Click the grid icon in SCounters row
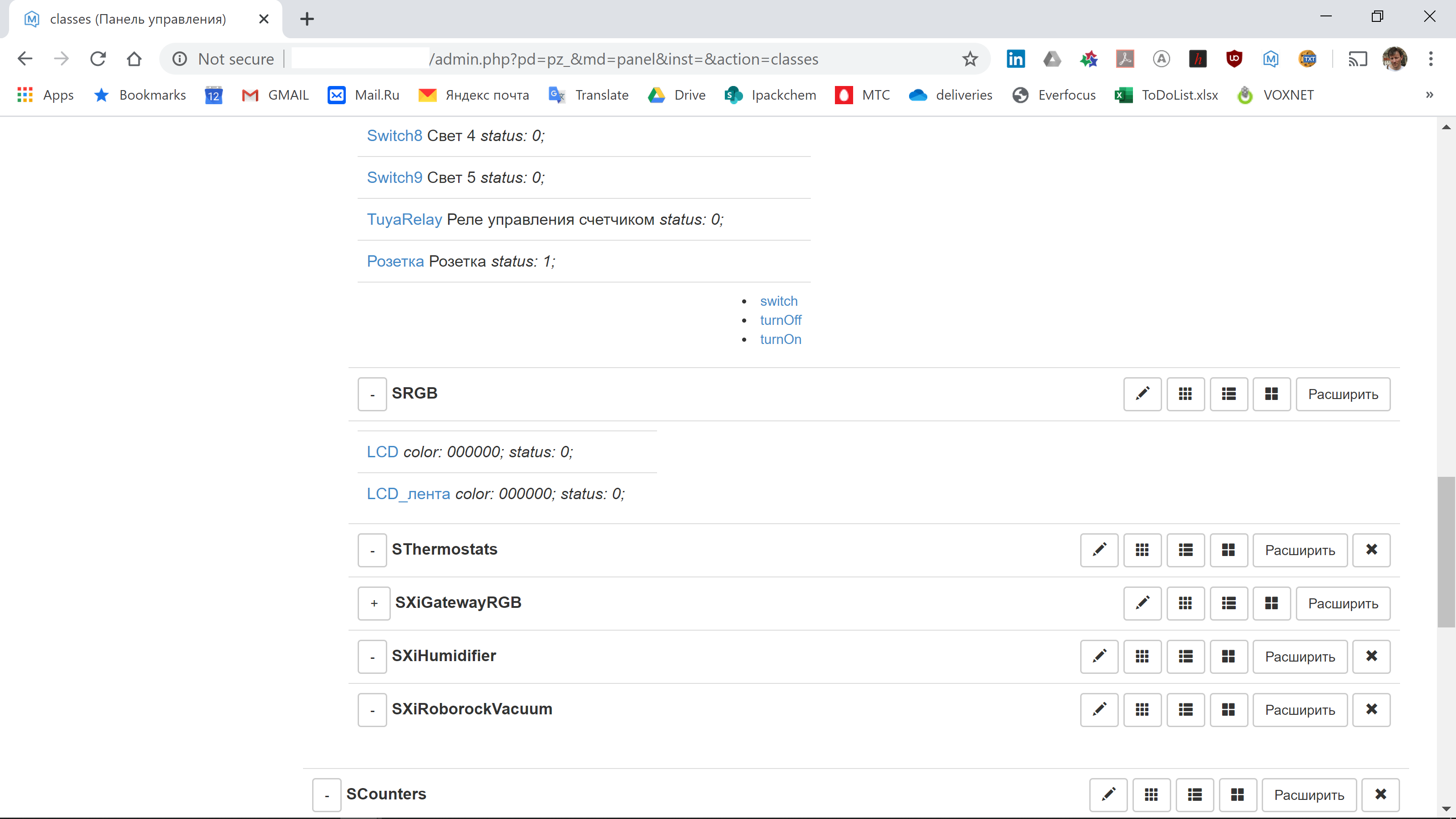Viewport: 1456px width, 819px height. 1151,794
